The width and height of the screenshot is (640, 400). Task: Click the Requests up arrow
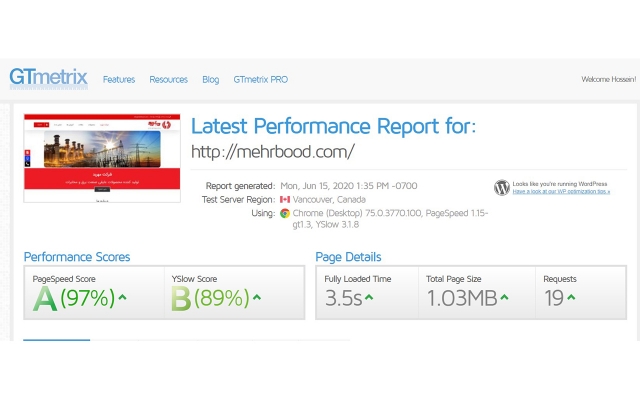point(571,297)
